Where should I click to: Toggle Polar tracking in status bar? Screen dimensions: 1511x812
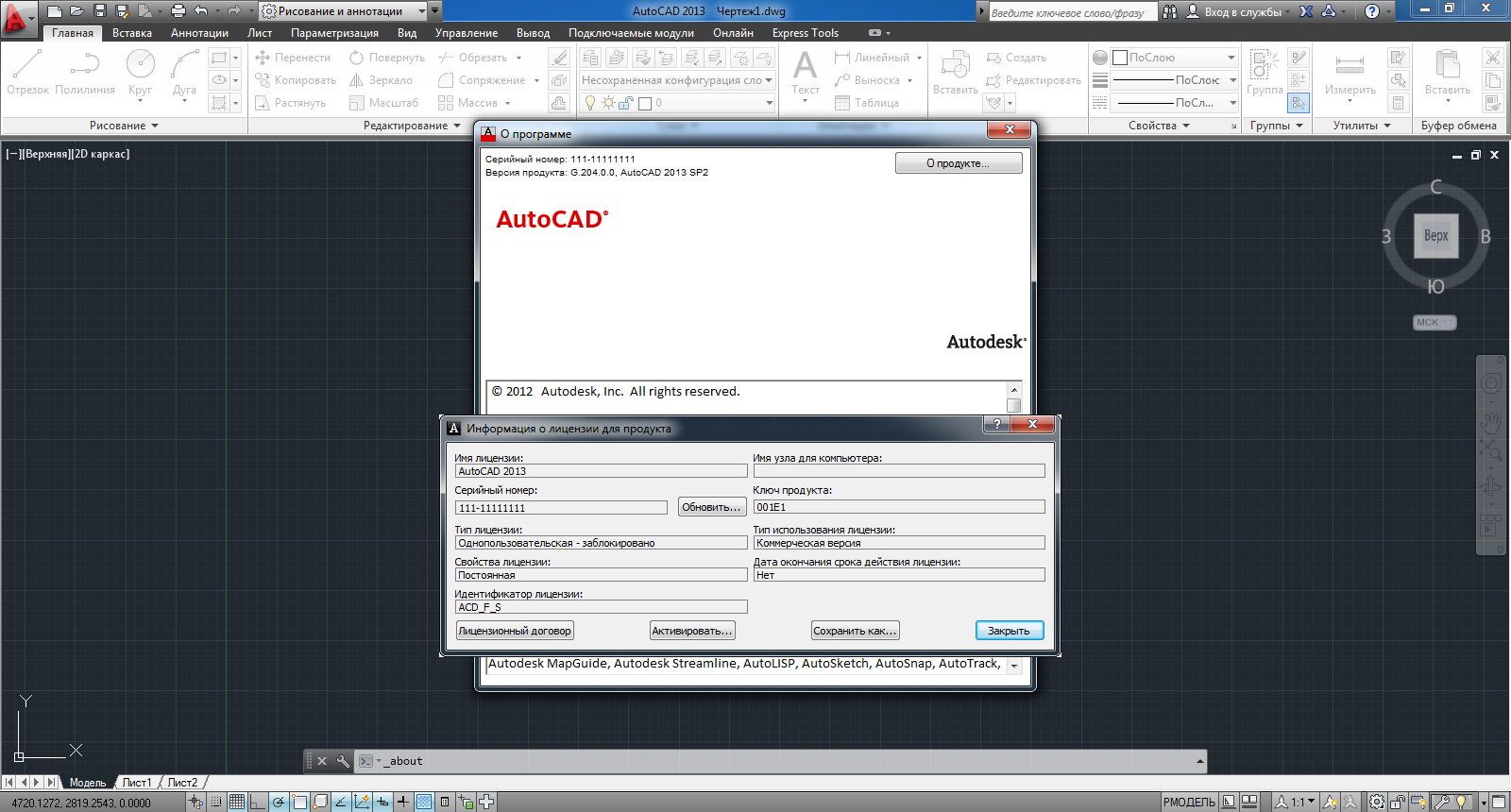click(x=279, y=802)
